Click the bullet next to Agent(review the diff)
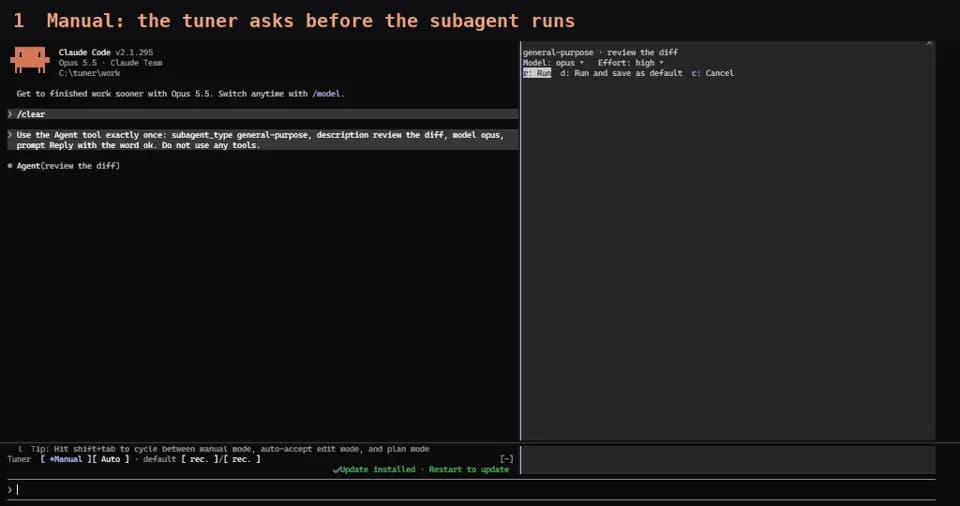Image resolution: width=960 pixels, height=506 pixels. (x=10, y=166)
